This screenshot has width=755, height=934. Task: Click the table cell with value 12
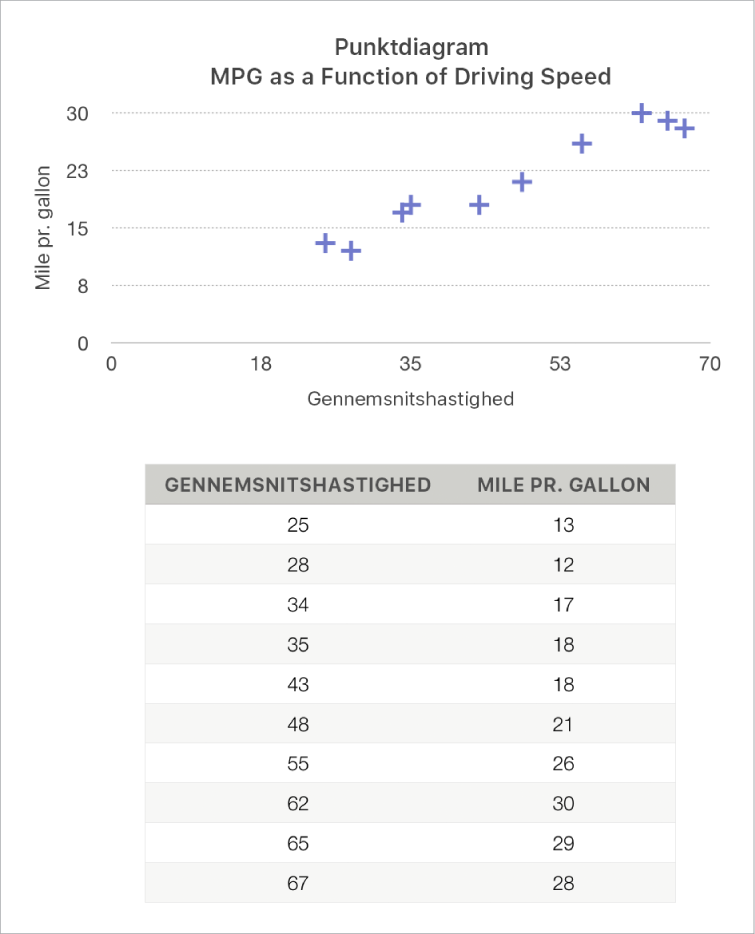click(564, 565)
